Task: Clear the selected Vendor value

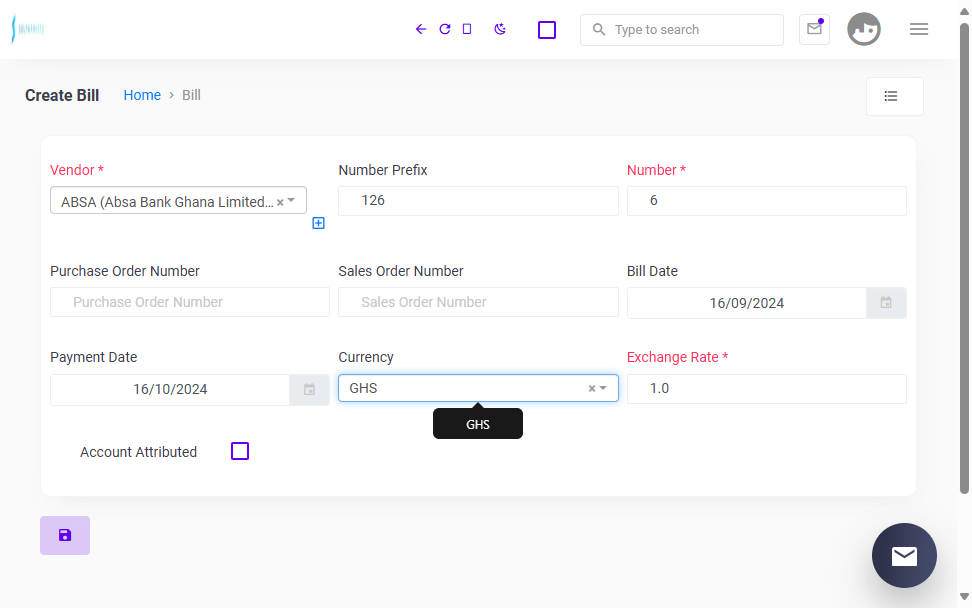Action: [280, 202]
